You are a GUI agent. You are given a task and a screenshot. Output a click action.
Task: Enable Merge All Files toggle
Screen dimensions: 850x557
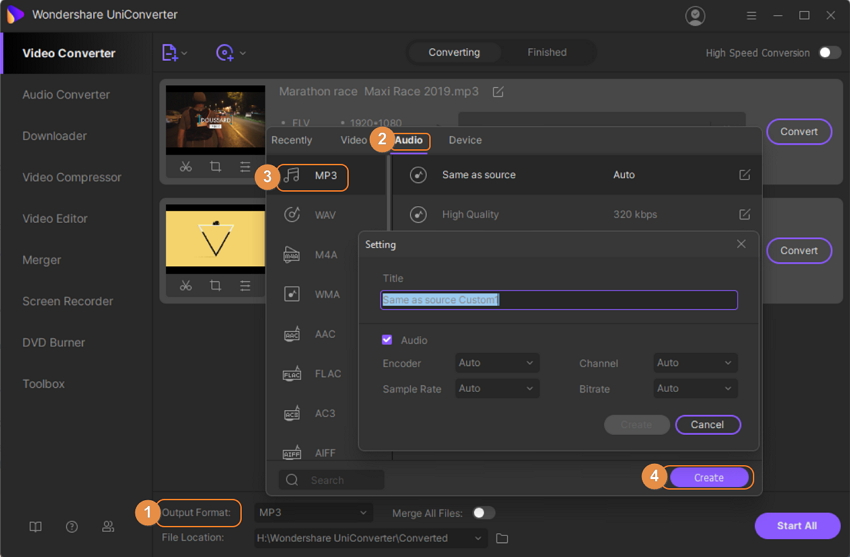pos(483,513)
